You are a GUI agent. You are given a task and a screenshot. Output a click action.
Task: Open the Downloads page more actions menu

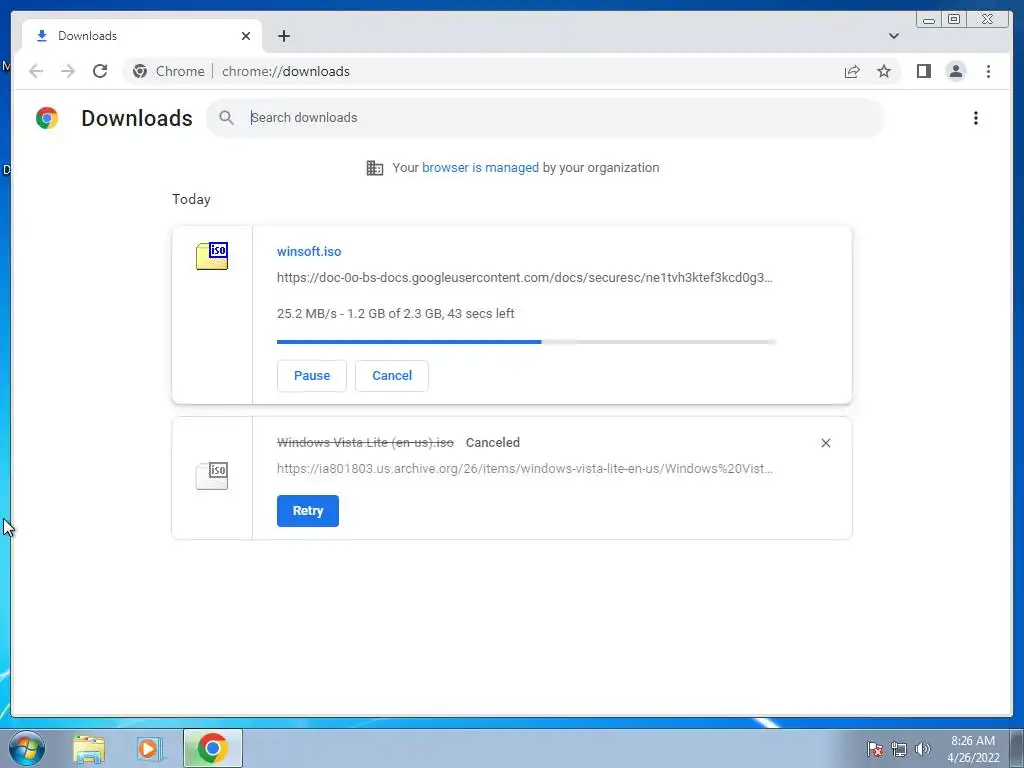pos(976,118)
